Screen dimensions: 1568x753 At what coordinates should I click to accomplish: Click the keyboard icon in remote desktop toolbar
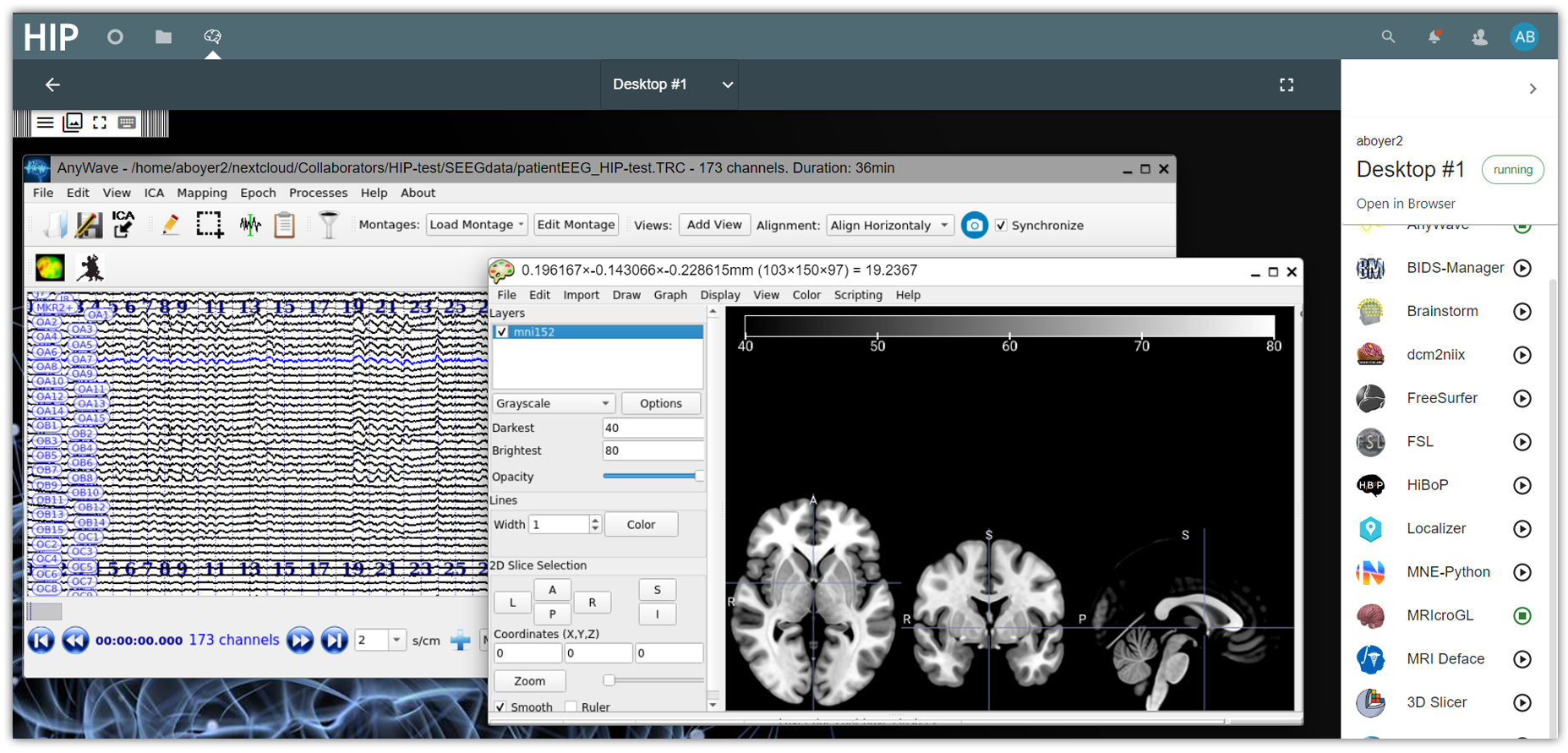pos(127,123)
